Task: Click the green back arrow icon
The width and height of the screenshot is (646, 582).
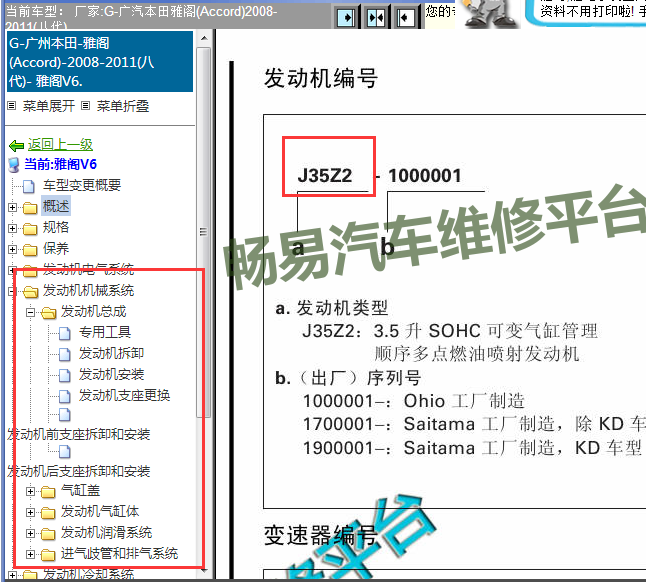Action: tap(16, 145)
